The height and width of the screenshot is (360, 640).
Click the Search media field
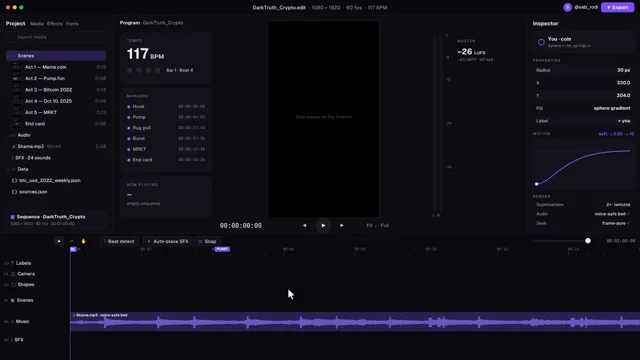click(56, 37)
